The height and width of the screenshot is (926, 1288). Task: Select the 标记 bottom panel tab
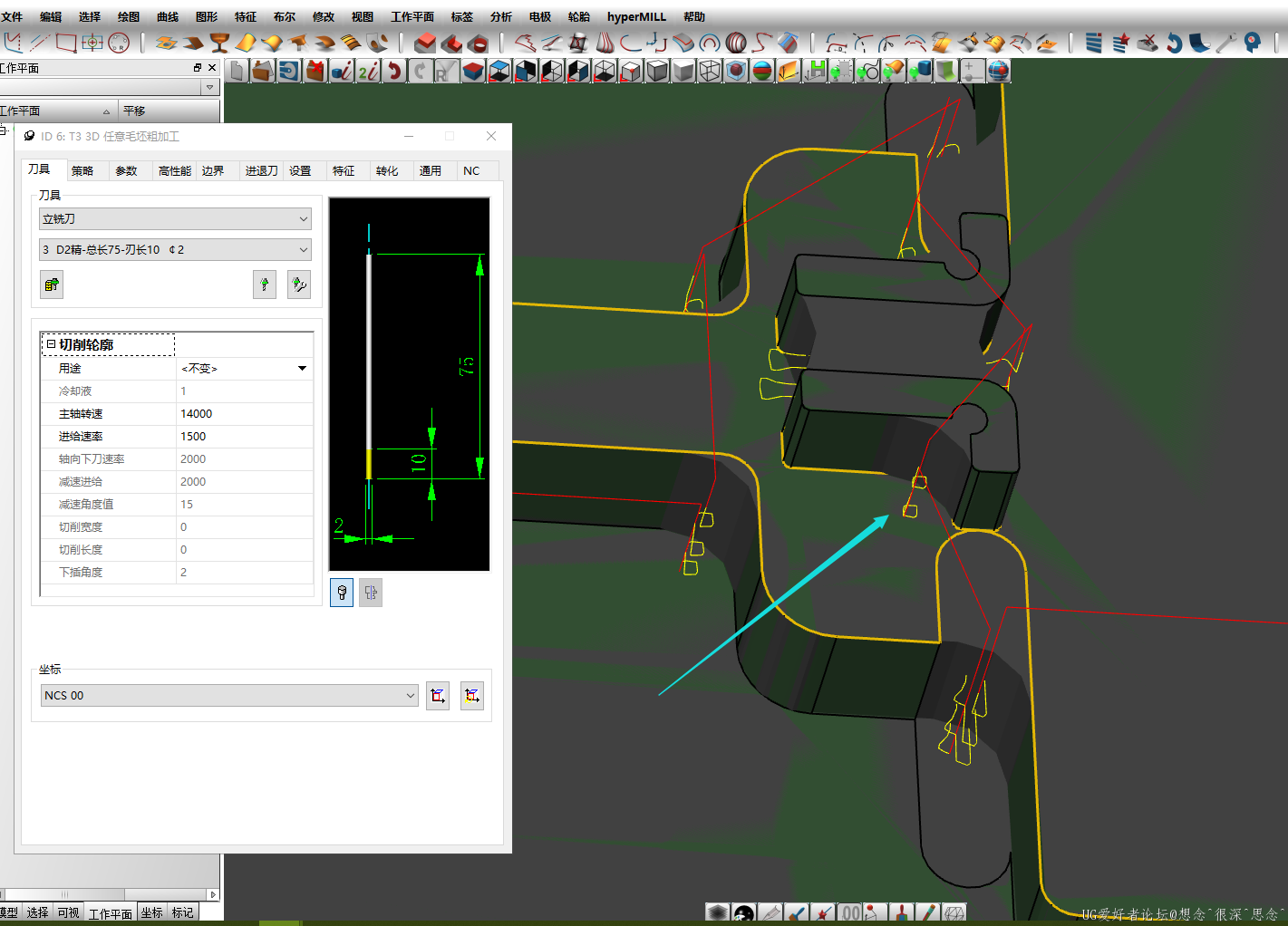coord(182,912)
